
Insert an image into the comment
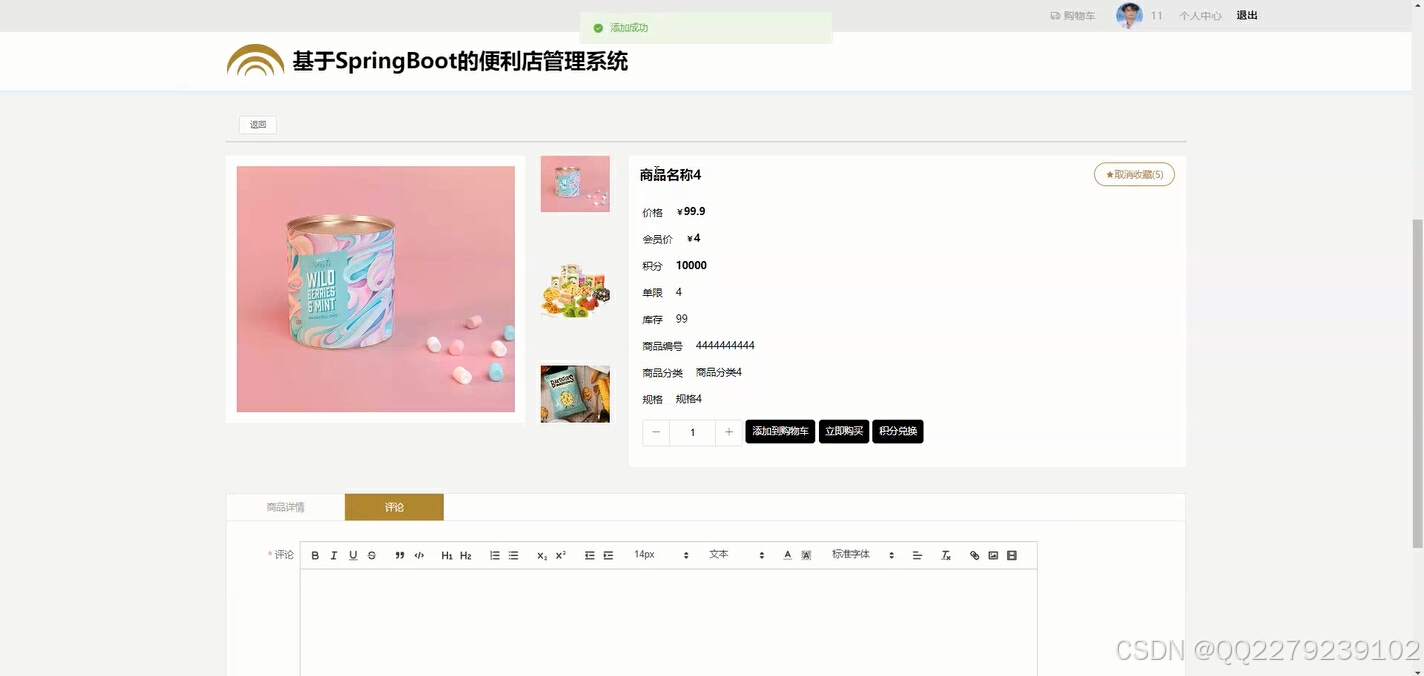click(x=993, y=554)
